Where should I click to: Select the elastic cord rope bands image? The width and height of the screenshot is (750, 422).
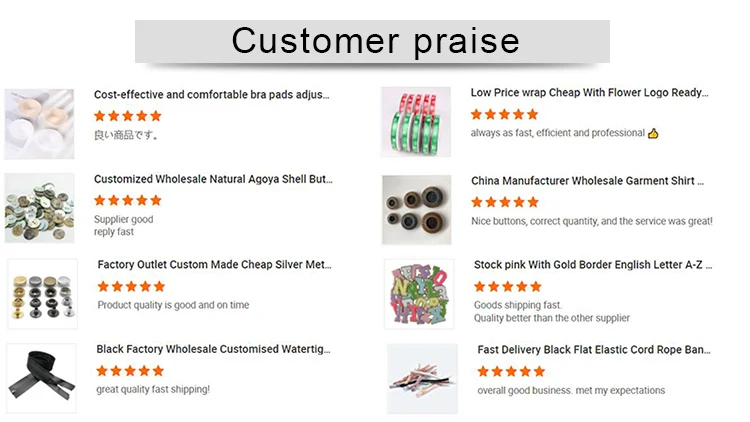click(422, 379)
